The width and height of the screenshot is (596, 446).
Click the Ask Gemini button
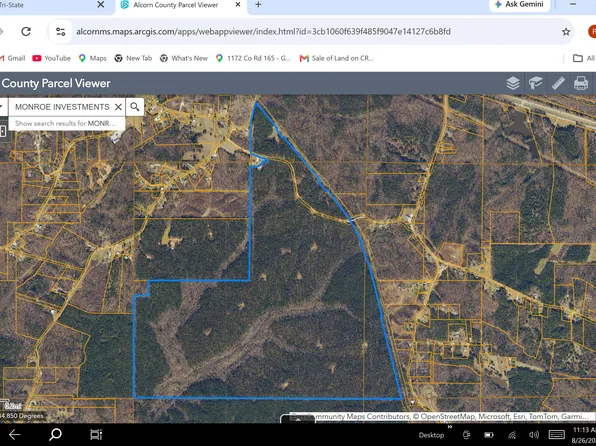click(519, 5)
